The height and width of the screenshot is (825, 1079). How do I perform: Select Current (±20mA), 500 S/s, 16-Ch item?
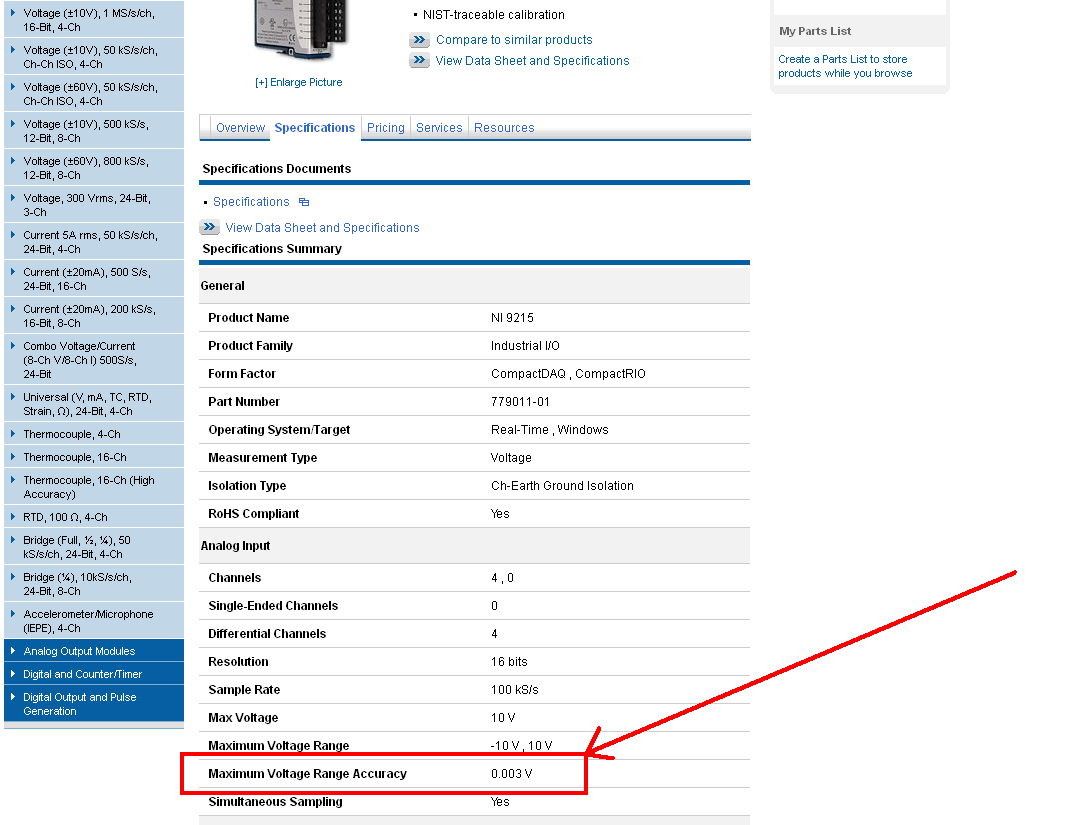(94, 279)
